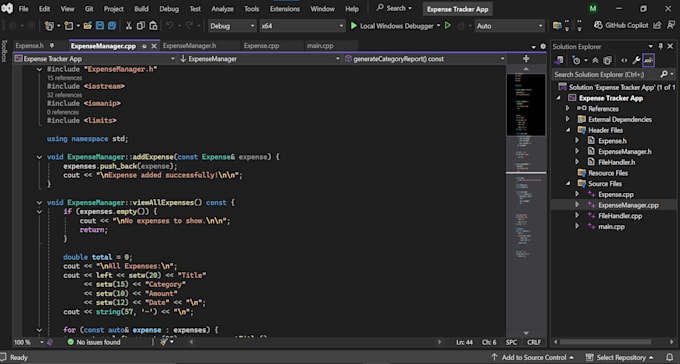Open the Extensions menu

point(284,9)
